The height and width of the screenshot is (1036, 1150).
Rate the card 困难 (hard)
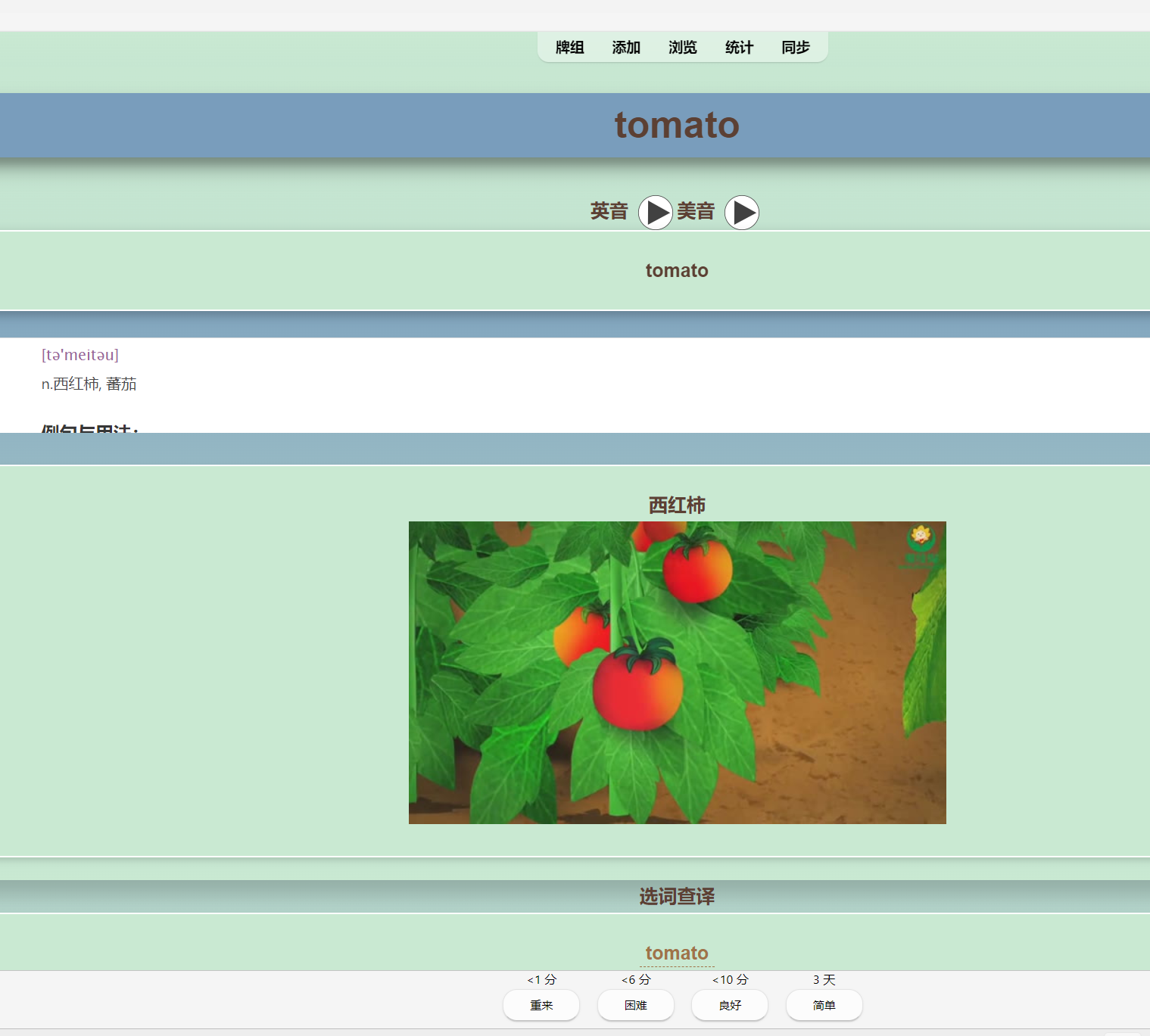click(636, 1005)
